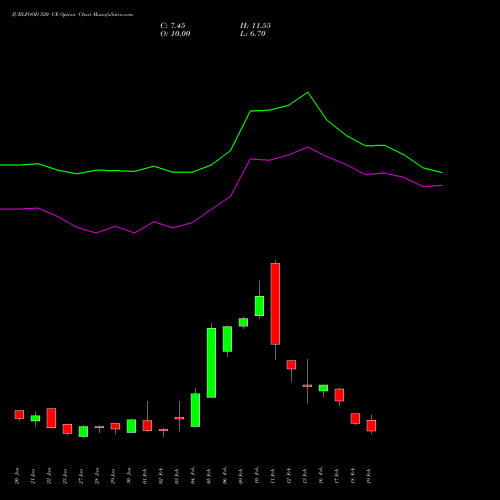The height and width of the screenshot is (500, 500).
Task: Click the 16 Feb date label
Action: (321, 476)
